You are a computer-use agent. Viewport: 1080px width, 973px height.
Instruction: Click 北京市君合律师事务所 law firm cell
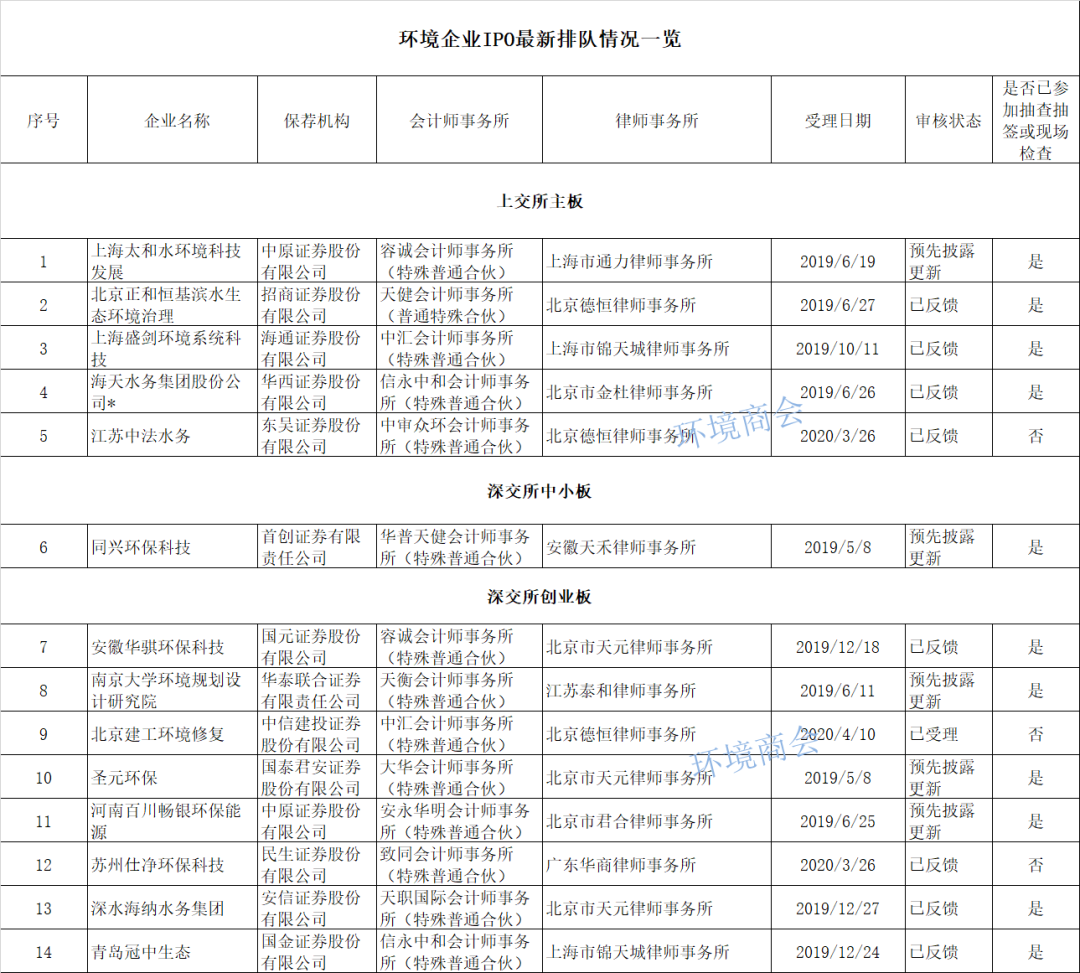pos(657,821)
